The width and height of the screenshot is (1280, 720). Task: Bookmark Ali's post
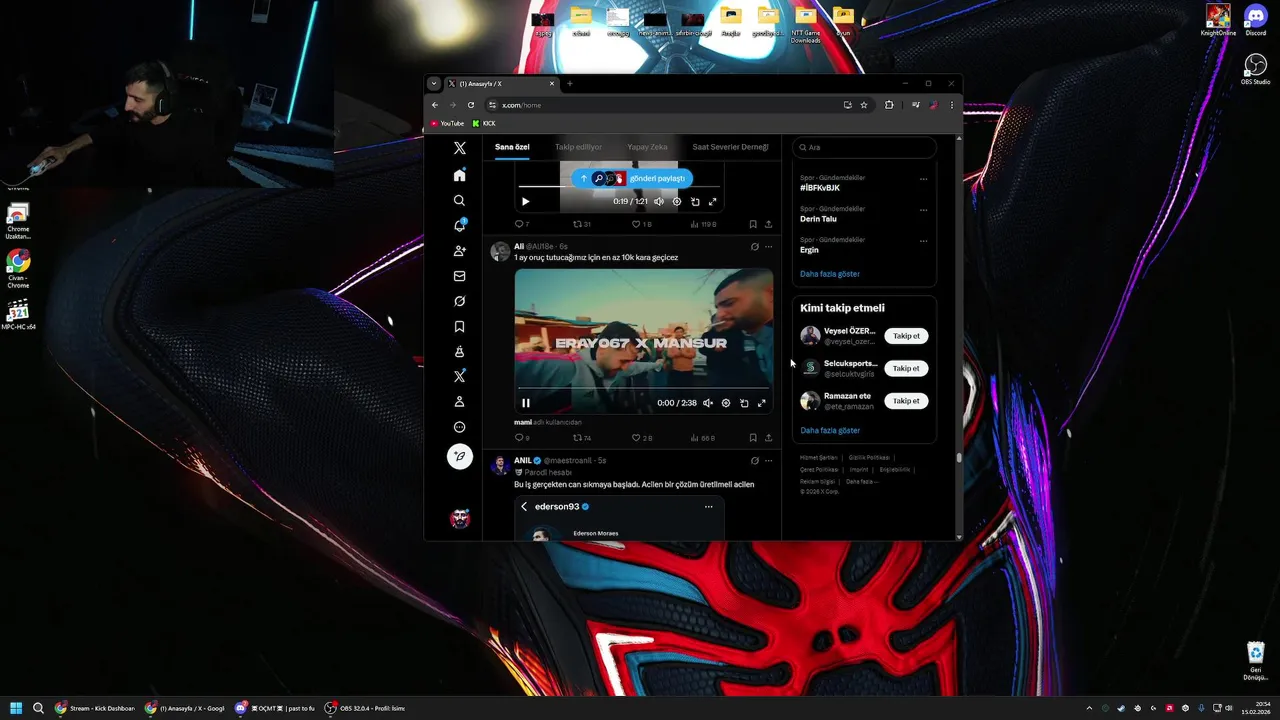(753, 438)
